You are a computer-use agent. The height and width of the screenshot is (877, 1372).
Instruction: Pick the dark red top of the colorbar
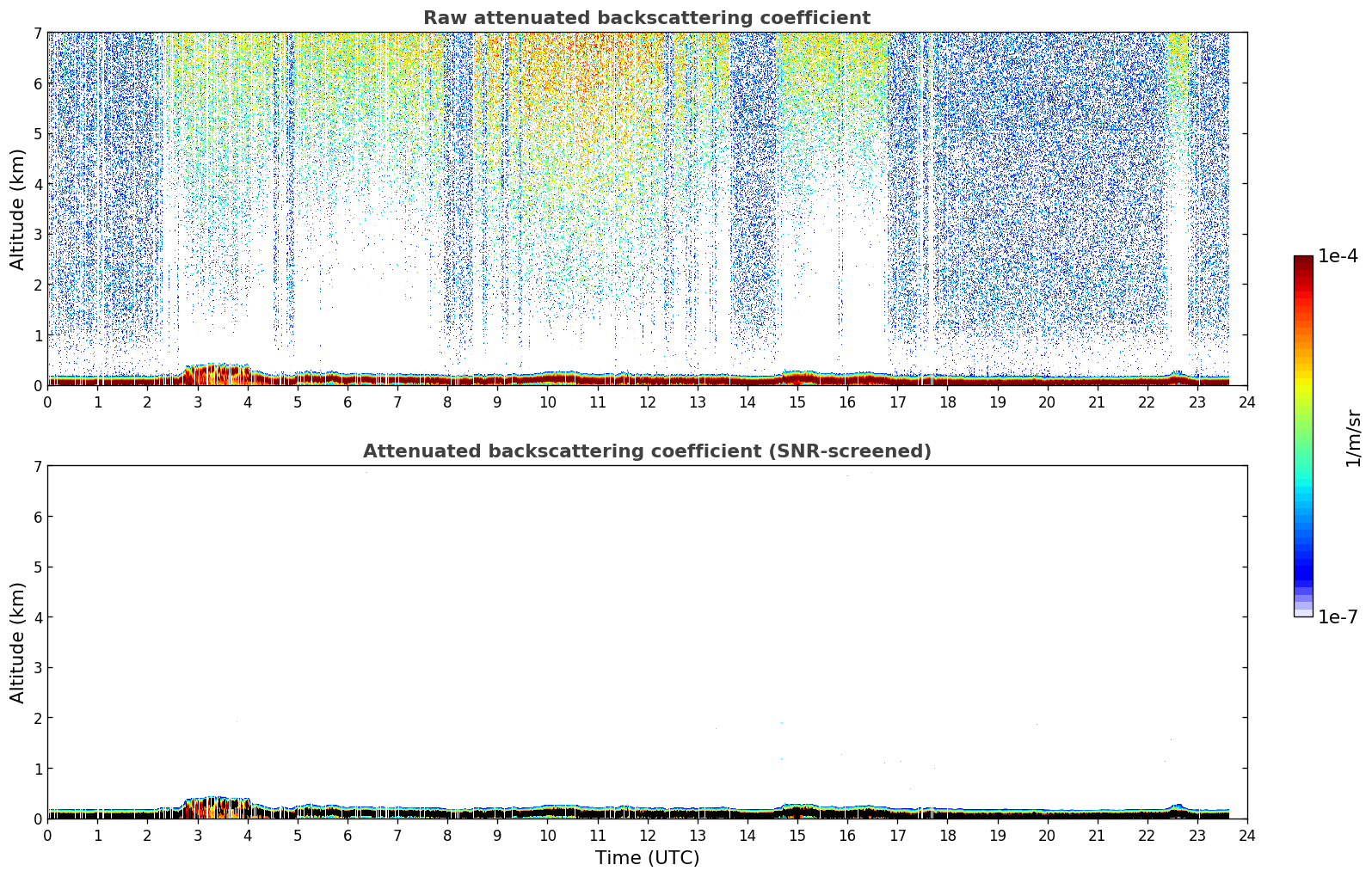click(x=1302, y=262)
